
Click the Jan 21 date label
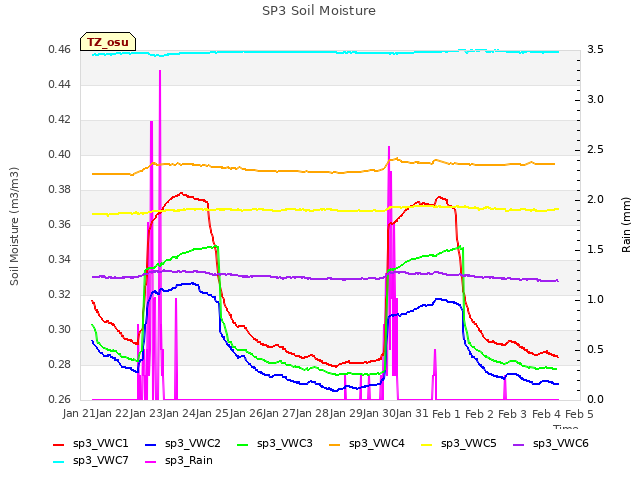(79, 414)
